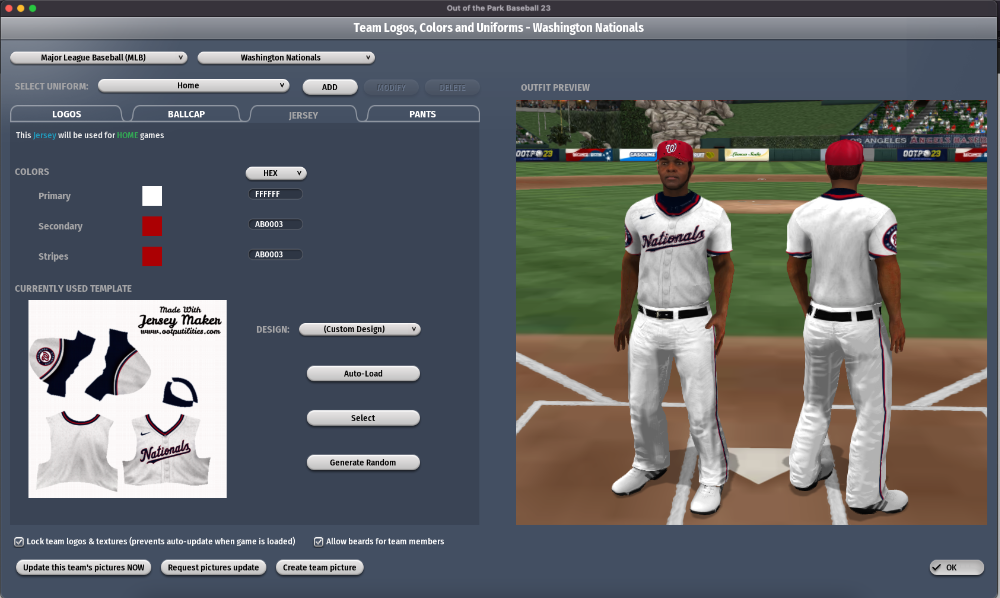This screenshot has height=598, width=1000.
Task: Click Request pictures update button
Action: (x=213, y=567)
